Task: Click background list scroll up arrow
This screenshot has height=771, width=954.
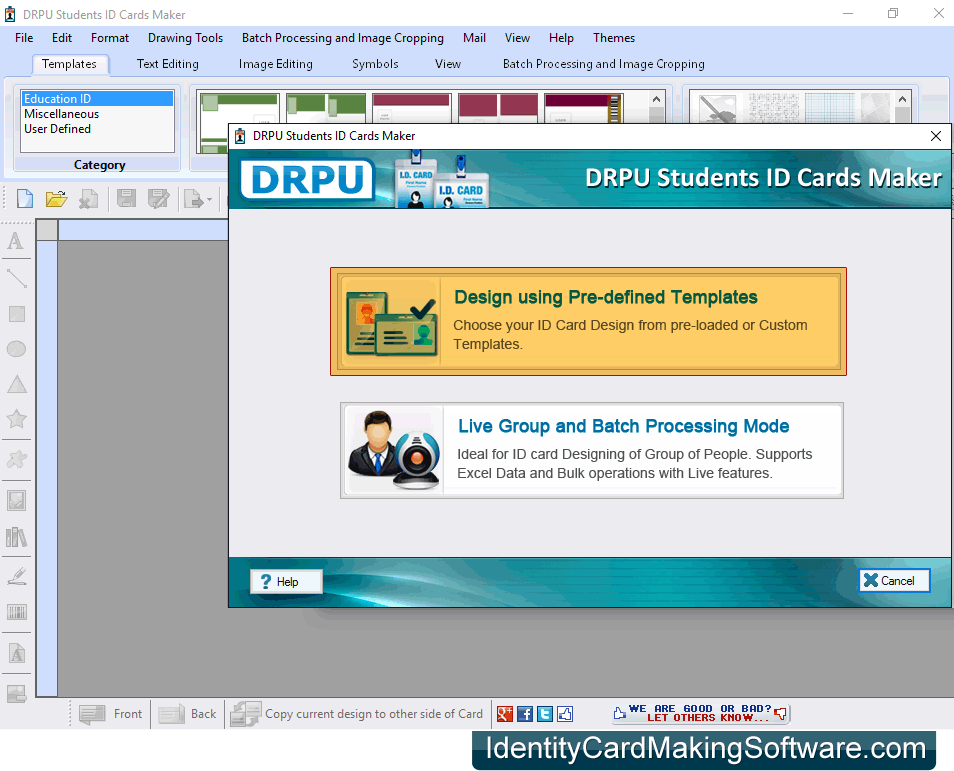Action: click(902, 99)
